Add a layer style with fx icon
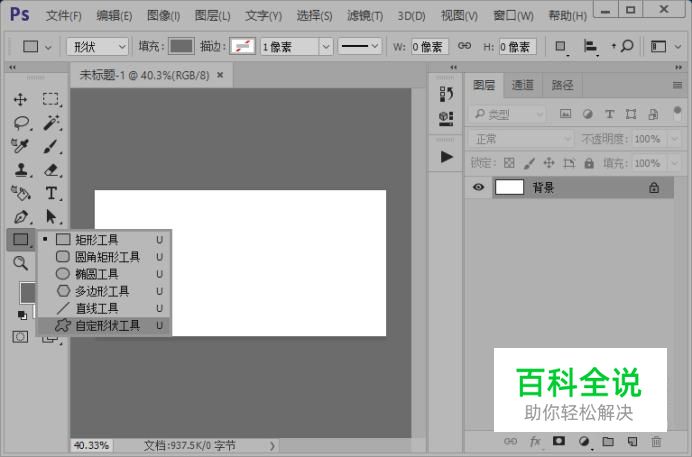 pyautogui.click(x=535, y=441)
